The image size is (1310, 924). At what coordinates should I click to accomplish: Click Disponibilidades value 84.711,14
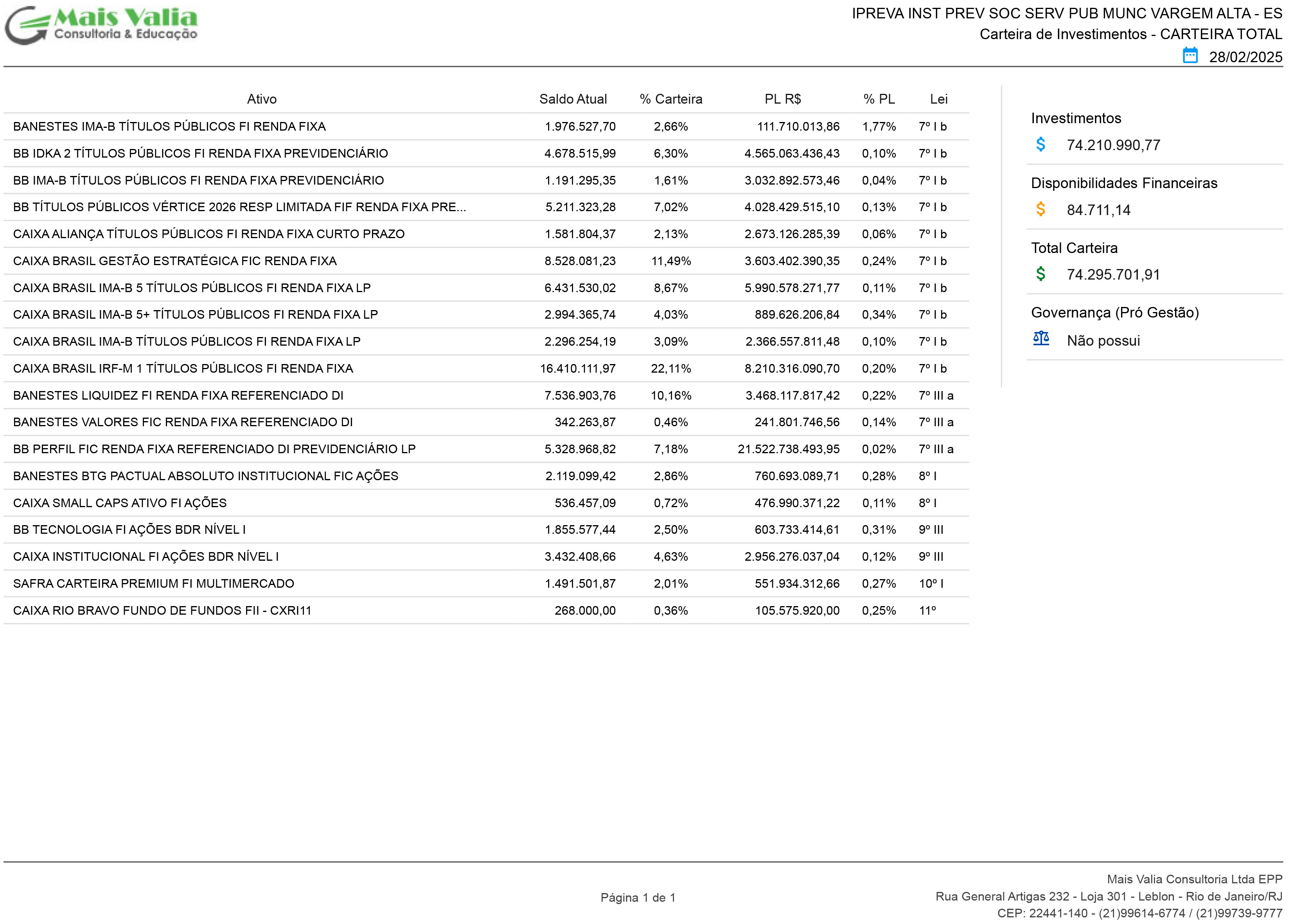1099,210
